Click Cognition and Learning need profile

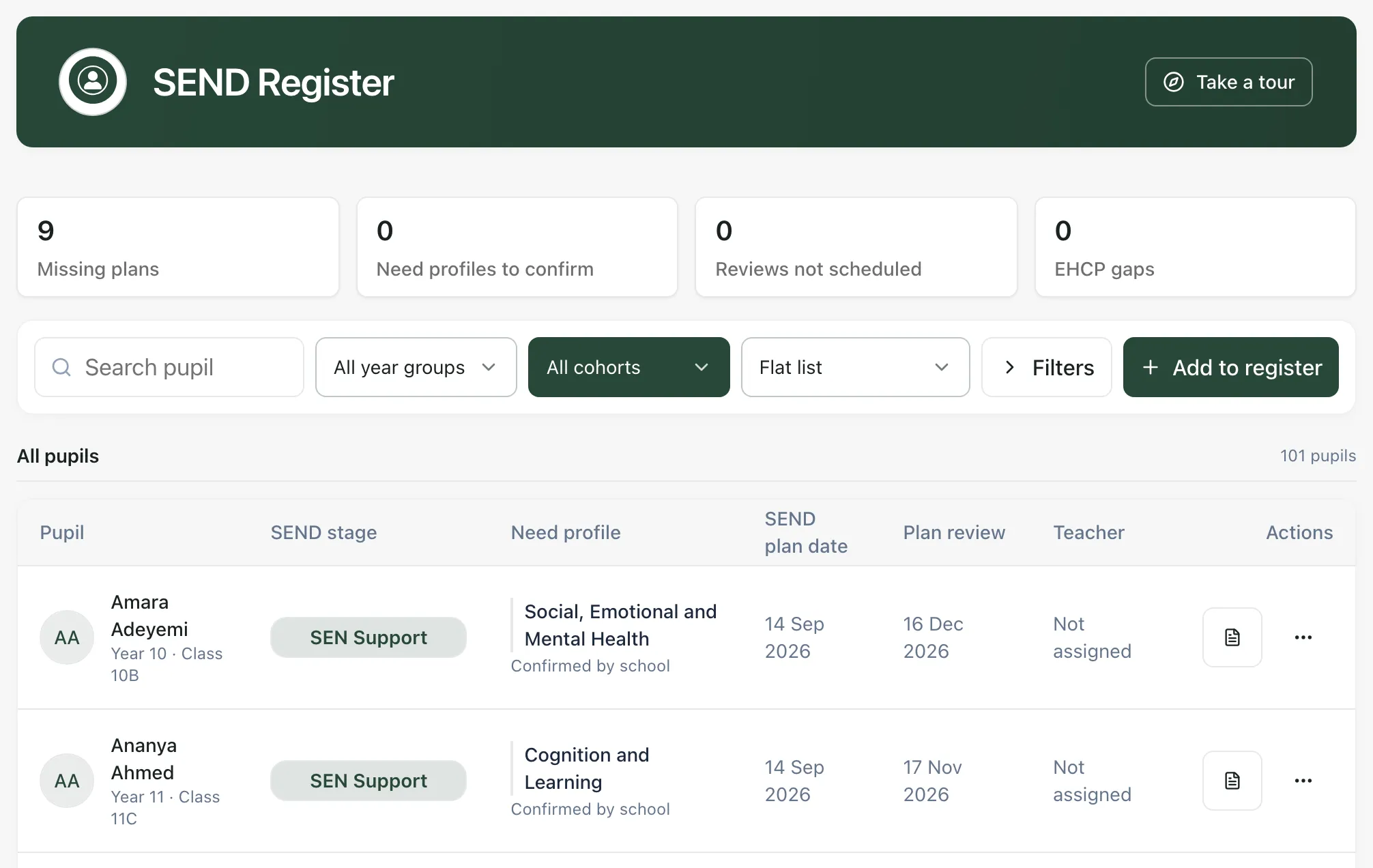587,768
